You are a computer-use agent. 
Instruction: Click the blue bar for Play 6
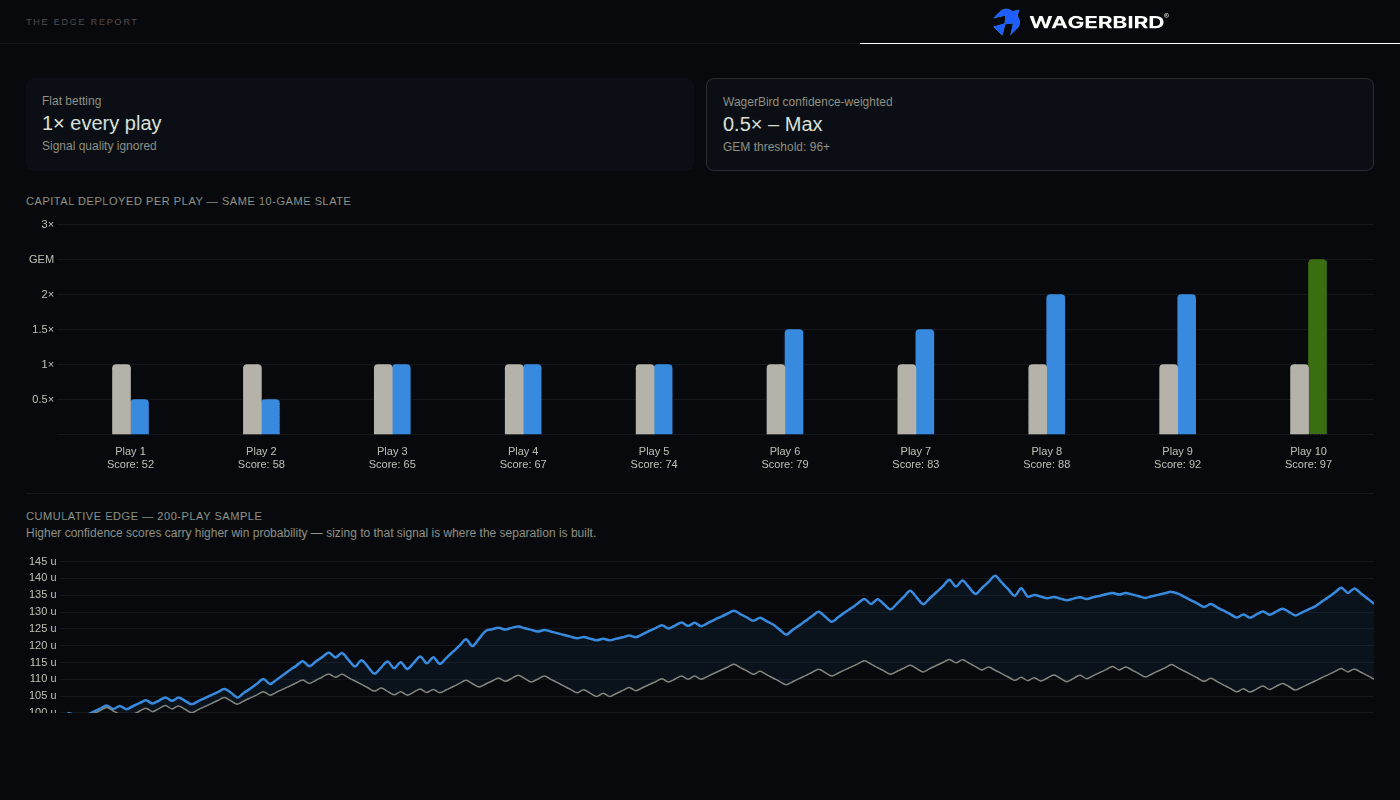(794, 381)
